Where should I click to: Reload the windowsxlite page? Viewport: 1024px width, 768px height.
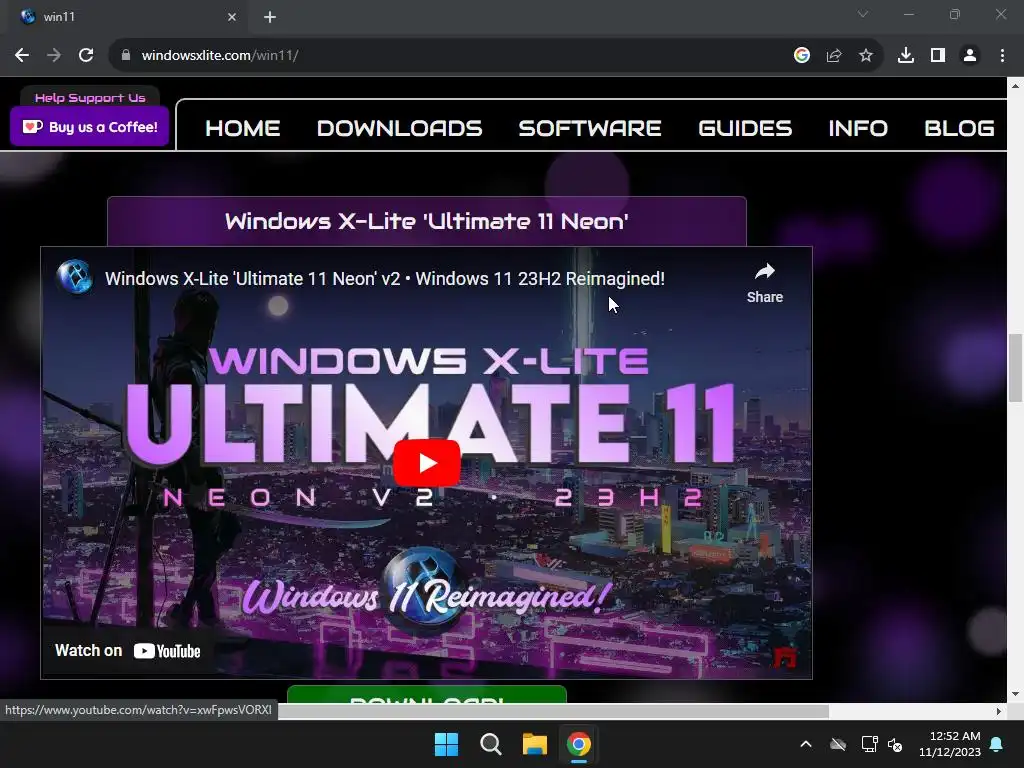coord(86,56)
